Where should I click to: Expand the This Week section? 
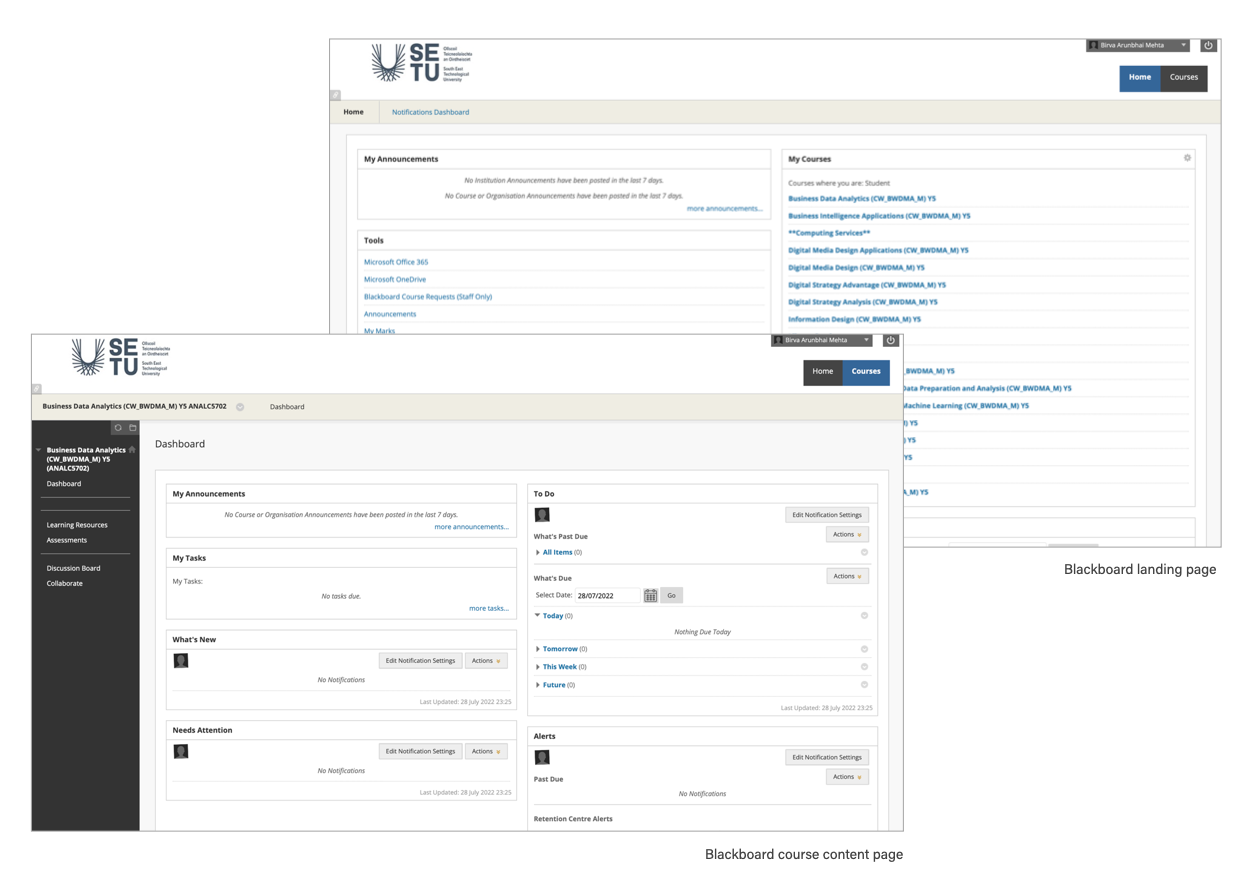538,667
